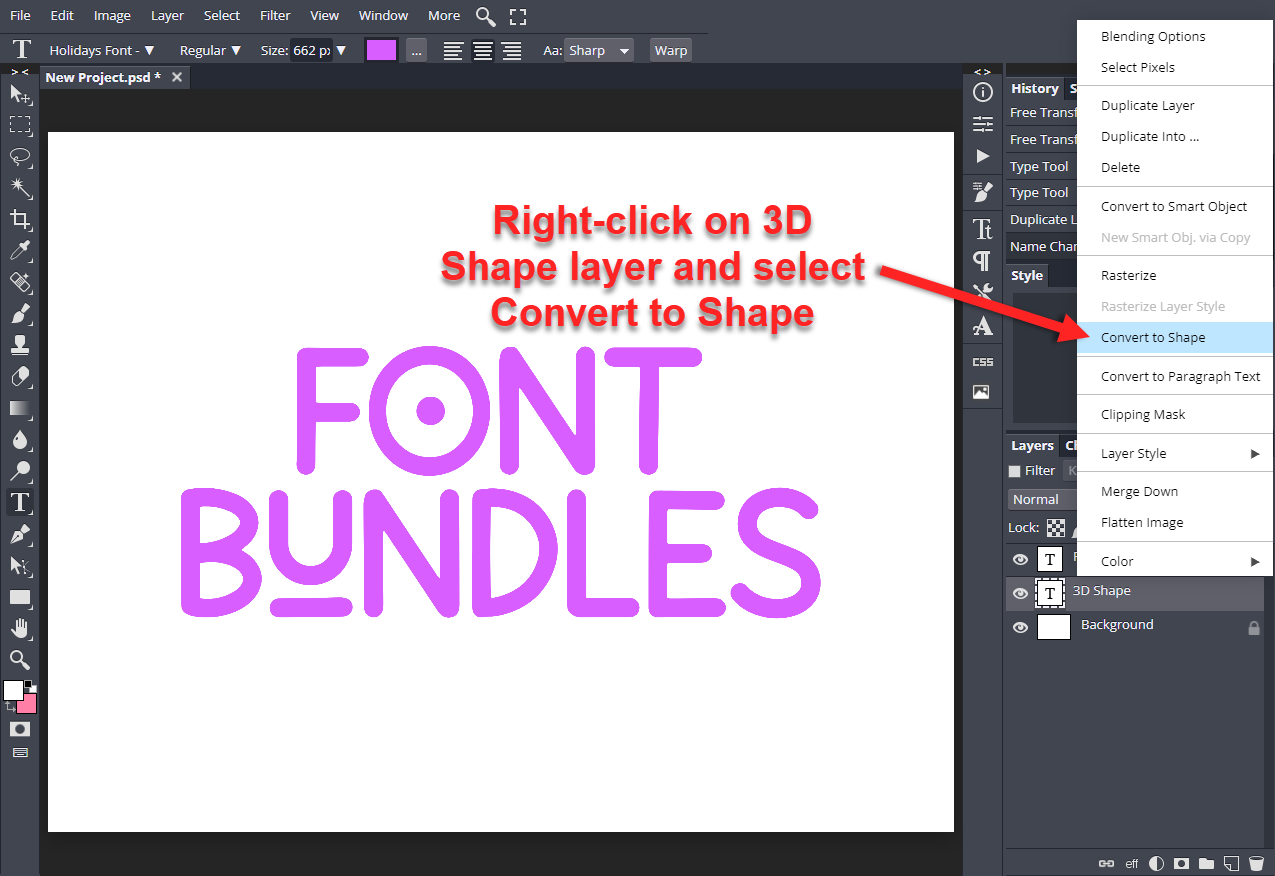1275x876 pixels.
Task: Select the Eyedropper tool
Action: pyautogui.click(x=20, y=251)
